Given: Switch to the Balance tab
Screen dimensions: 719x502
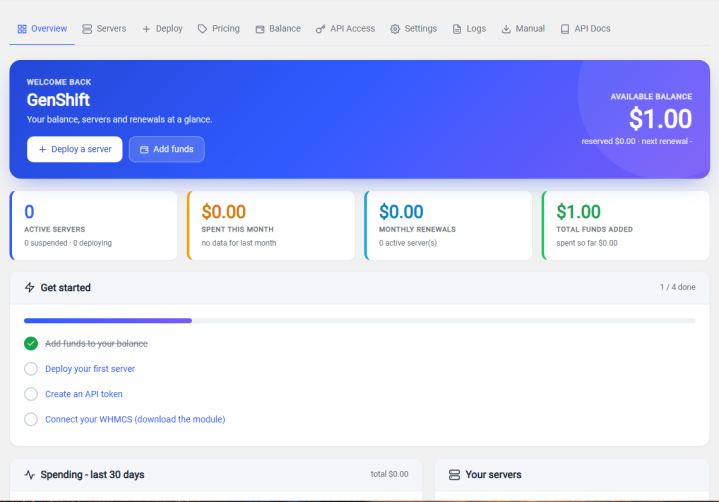Looking at the screenshot, I should coord(278,29).
